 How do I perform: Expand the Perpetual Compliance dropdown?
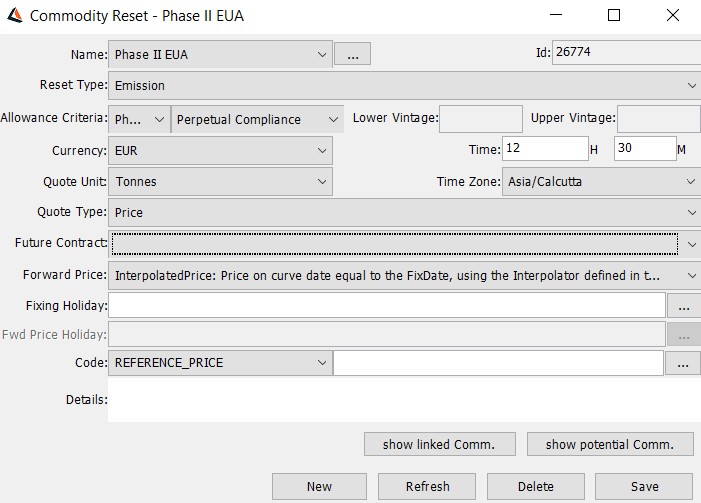click(x=258, y=119)
